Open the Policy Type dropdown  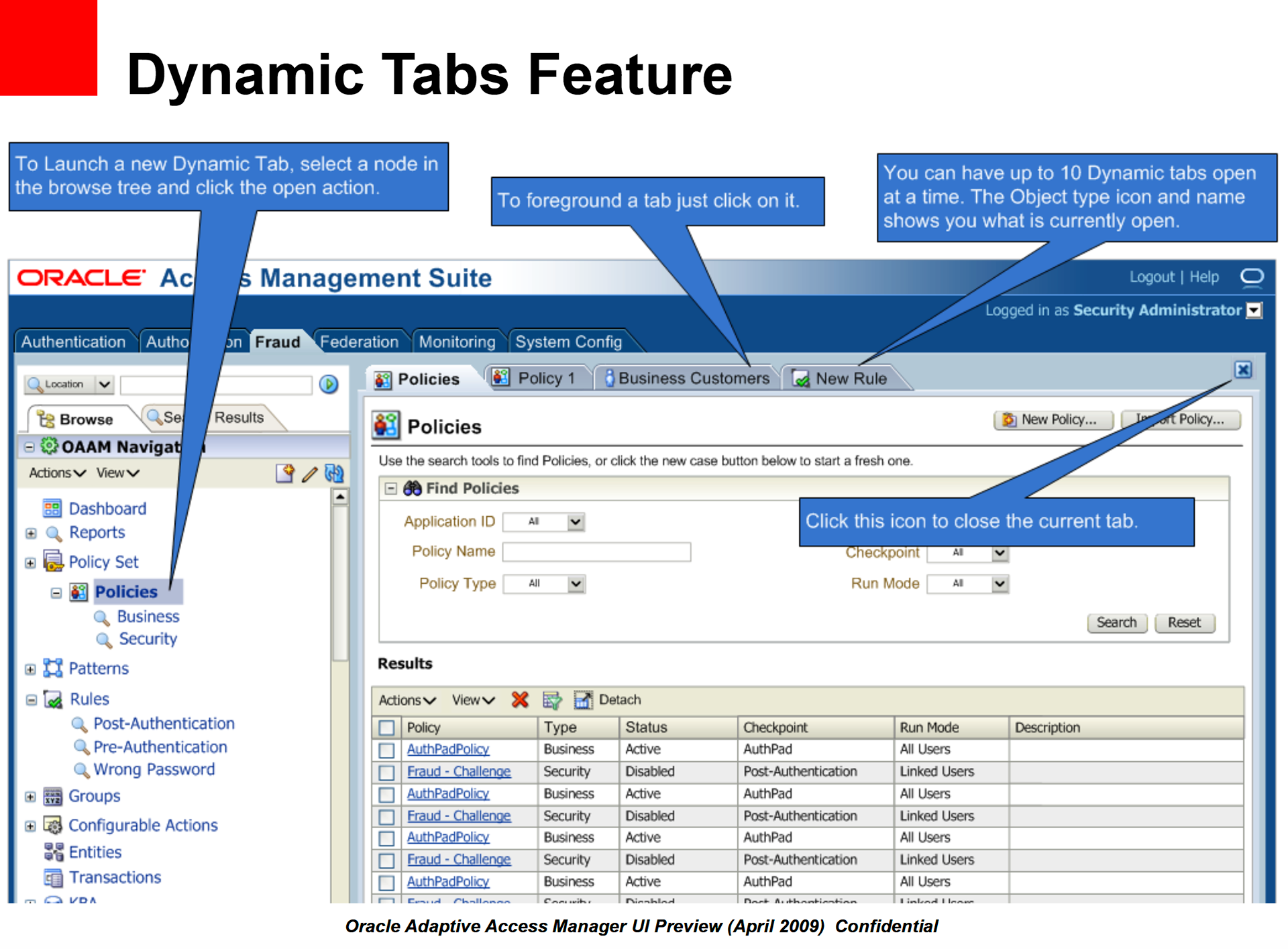(575, 583)
